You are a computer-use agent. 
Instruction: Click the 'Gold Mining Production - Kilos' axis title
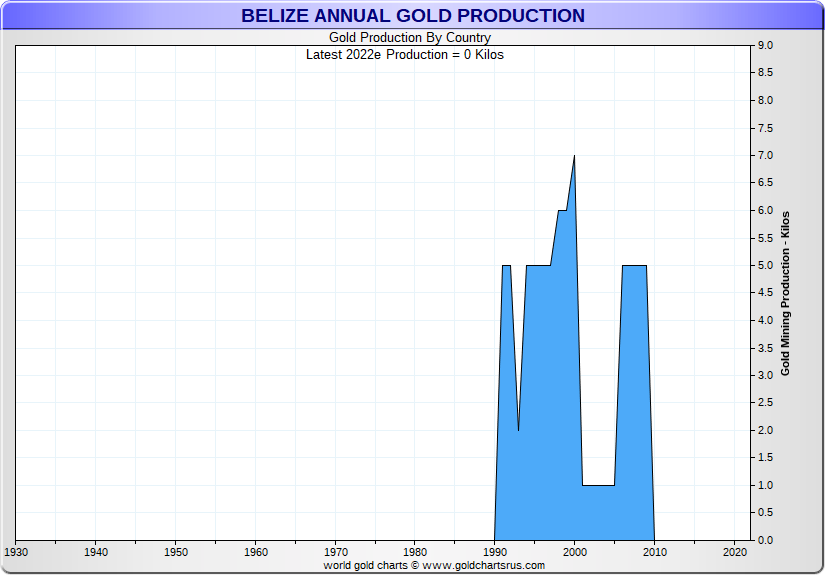(785, 293)
